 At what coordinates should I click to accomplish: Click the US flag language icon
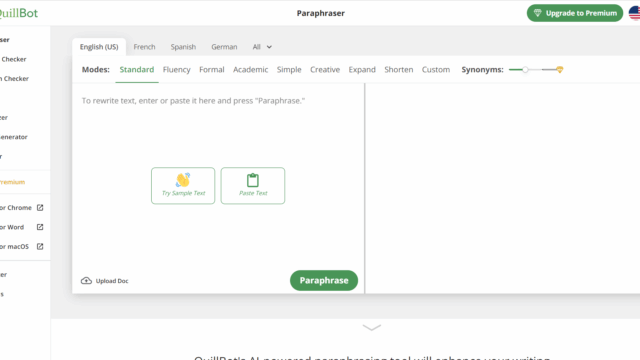click(635, 13)
